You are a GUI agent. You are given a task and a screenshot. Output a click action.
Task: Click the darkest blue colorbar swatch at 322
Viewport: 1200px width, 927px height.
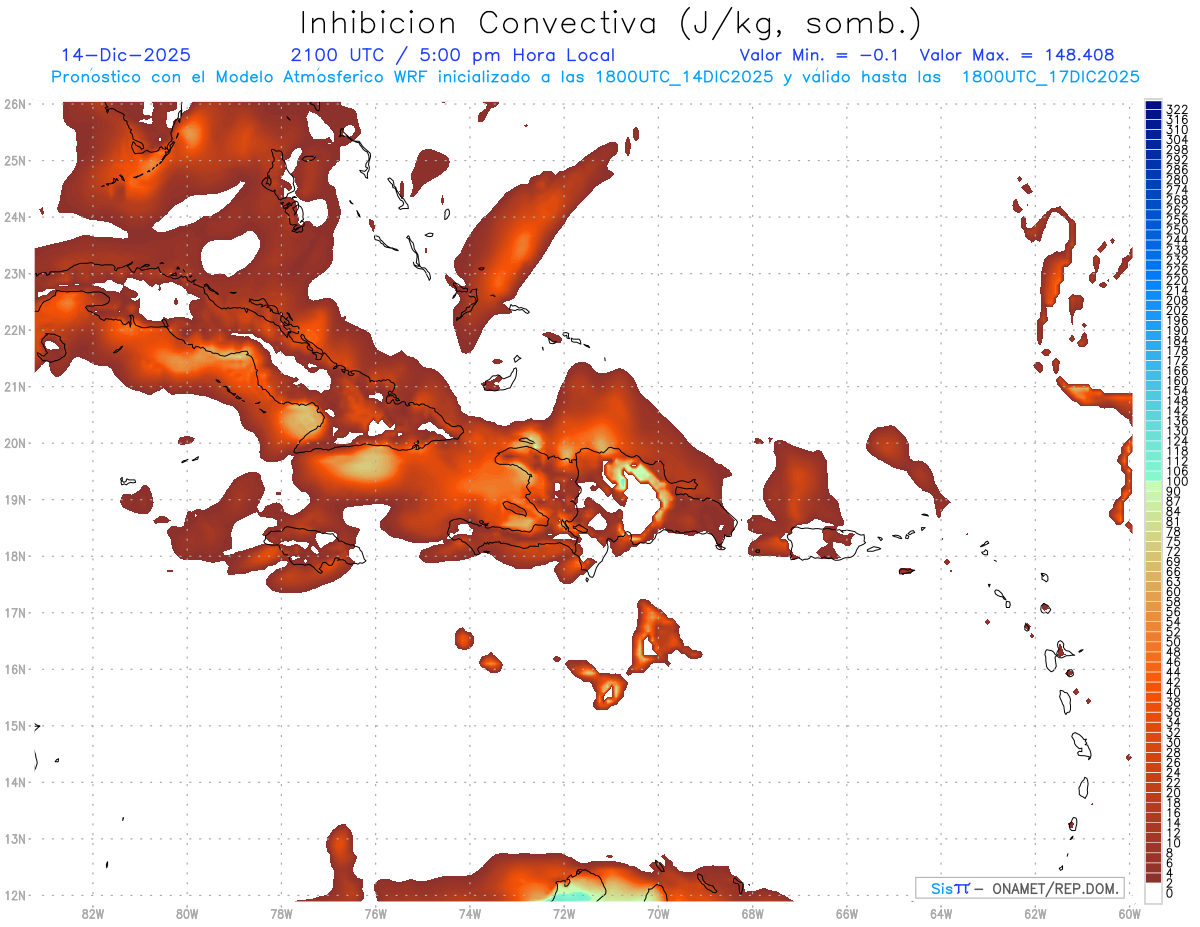click(x=1153, y=105)
